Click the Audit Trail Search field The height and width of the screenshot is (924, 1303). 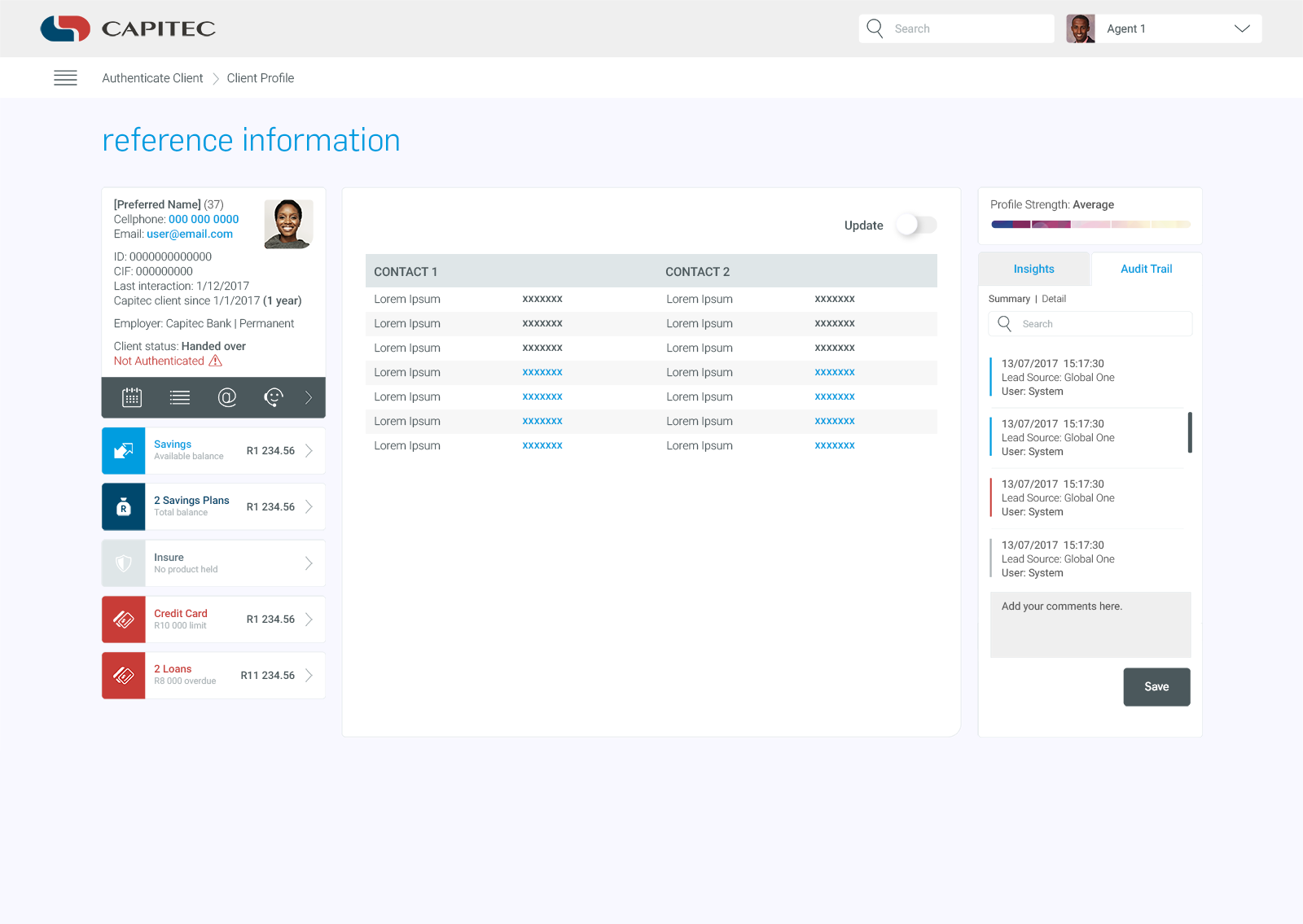tap(1090, 324)
